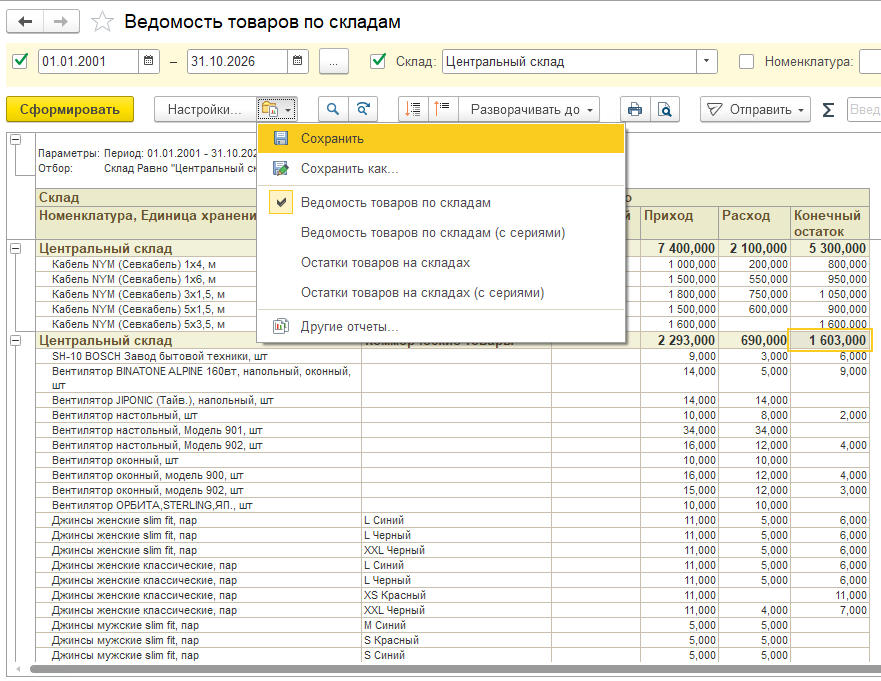Click the Приход column header
This screenshot has height=681, width=881.
pyautogui.click(x=679, y=223)
